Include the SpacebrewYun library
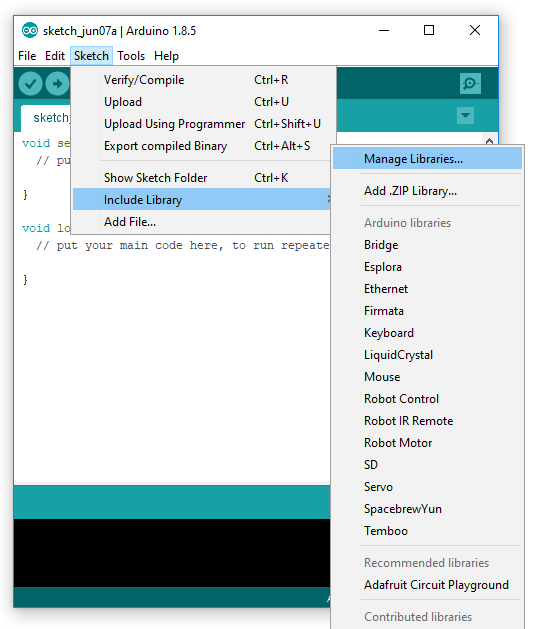539x629 pixels. click(x=428, y=509)
